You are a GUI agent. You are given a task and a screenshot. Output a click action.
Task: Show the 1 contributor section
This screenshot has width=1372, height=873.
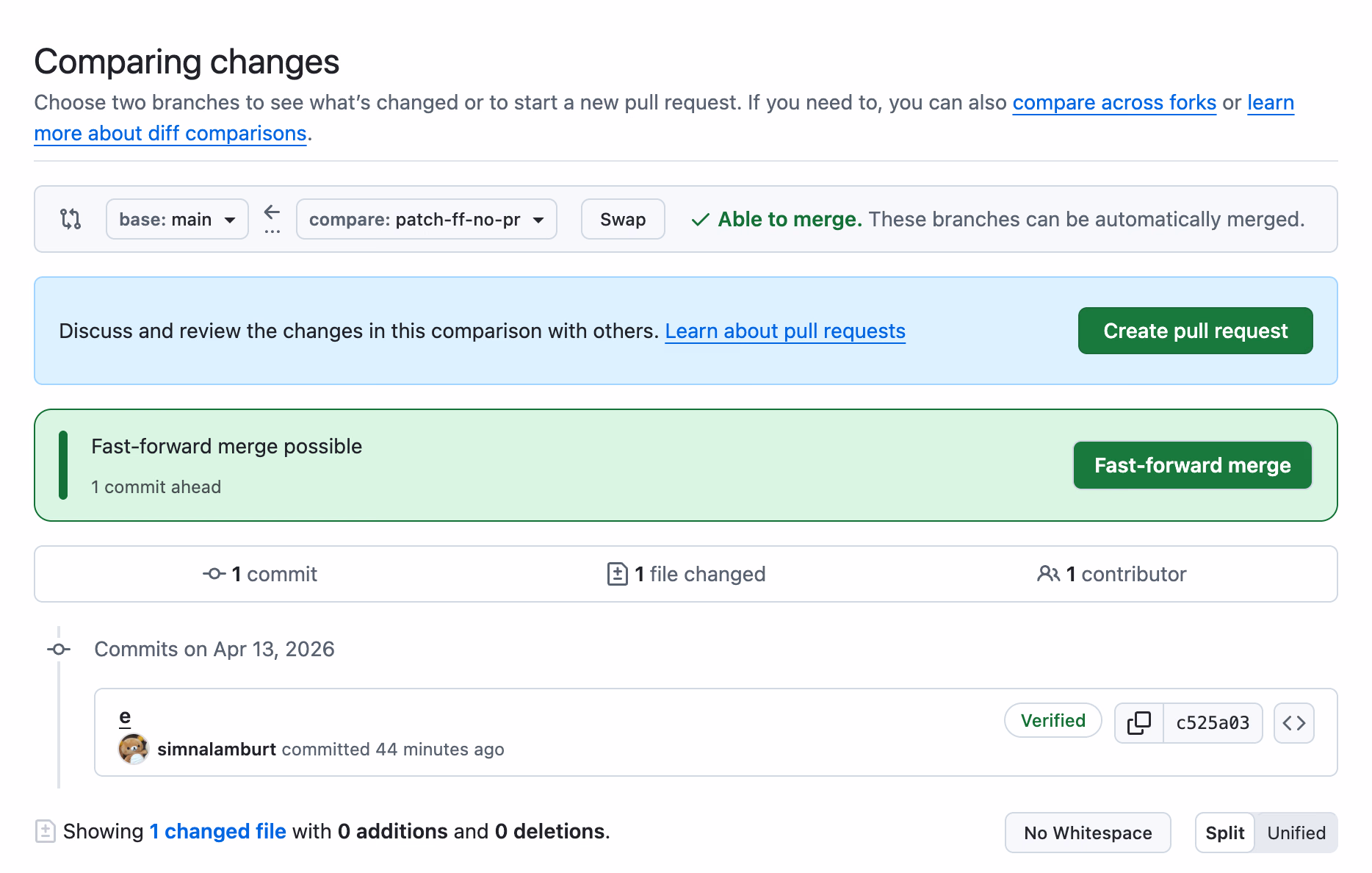pos(1111,574)
